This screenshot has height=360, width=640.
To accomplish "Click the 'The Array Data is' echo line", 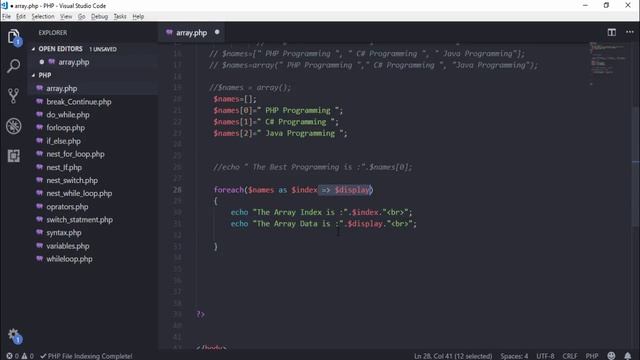I will (x=324, y=224).
